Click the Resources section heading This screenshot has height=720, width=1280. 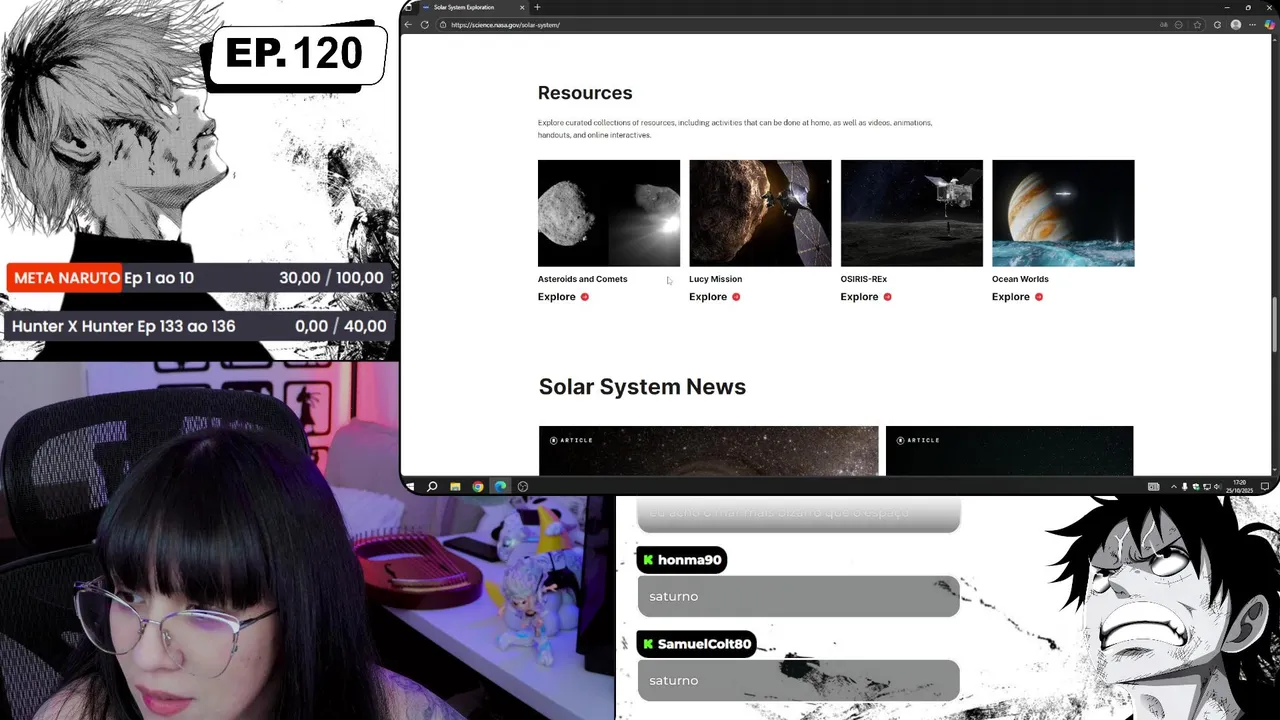click(x=585, y=93)
